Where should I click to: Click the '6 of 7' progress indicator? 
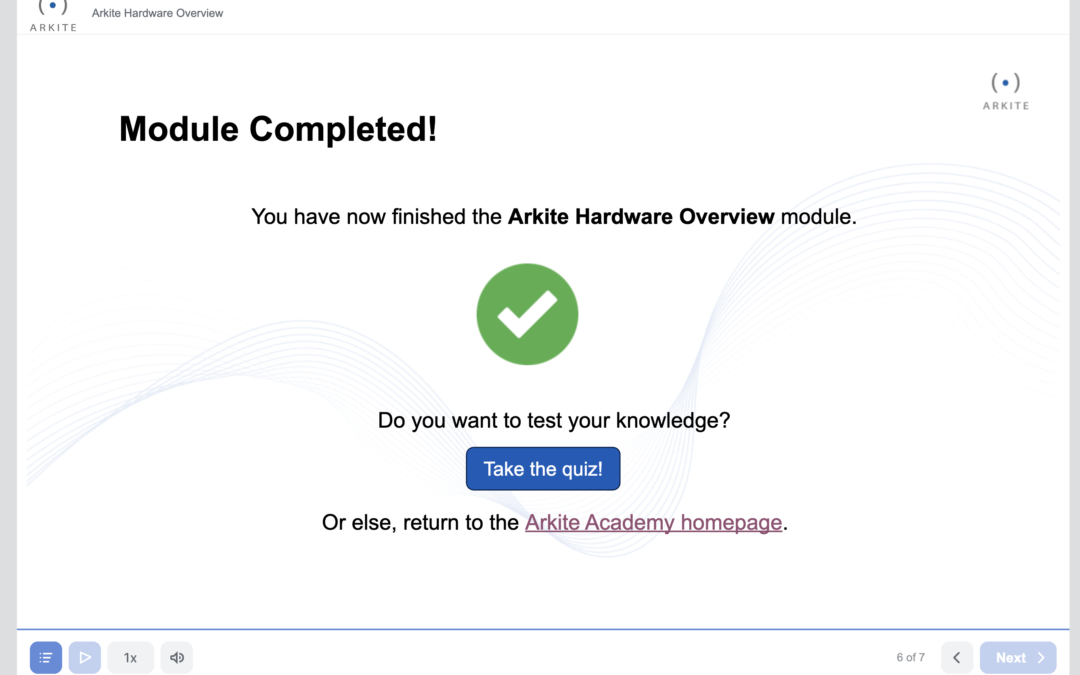[x=910, y=657]
